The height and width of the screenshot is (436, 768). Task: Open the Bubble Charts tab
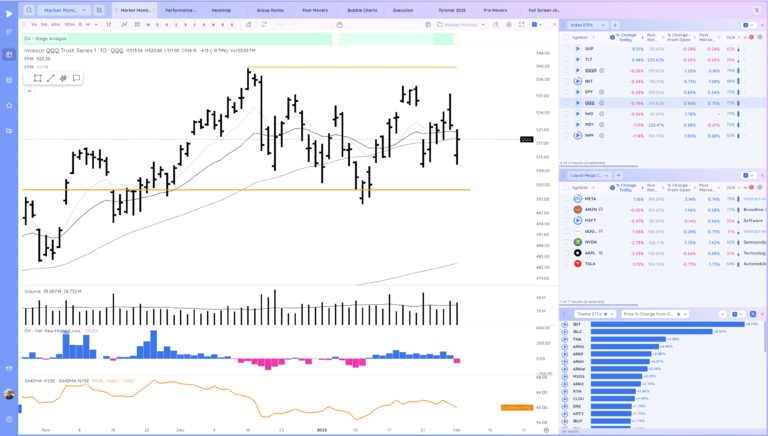[361, 9]
